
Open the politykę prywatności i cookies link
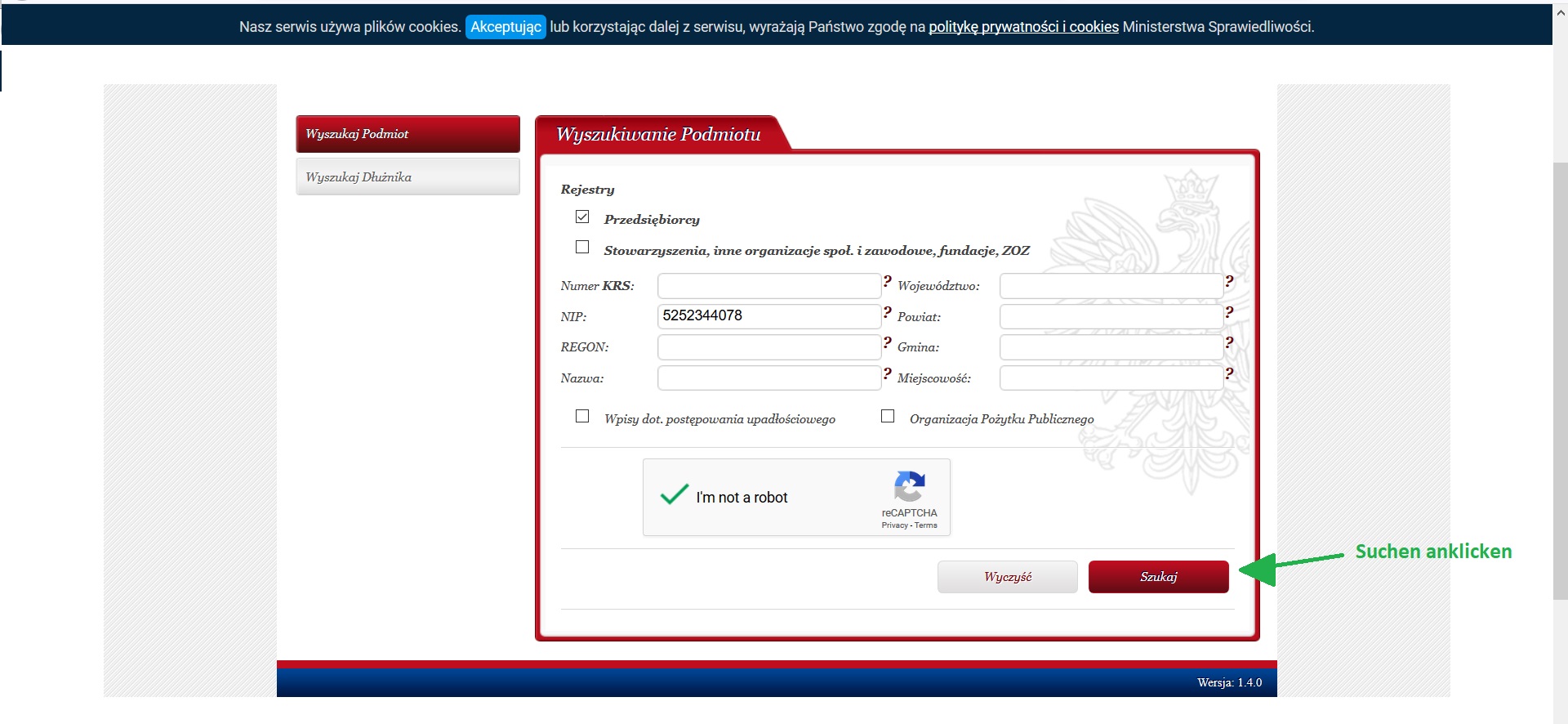(x=1023, y=27)
